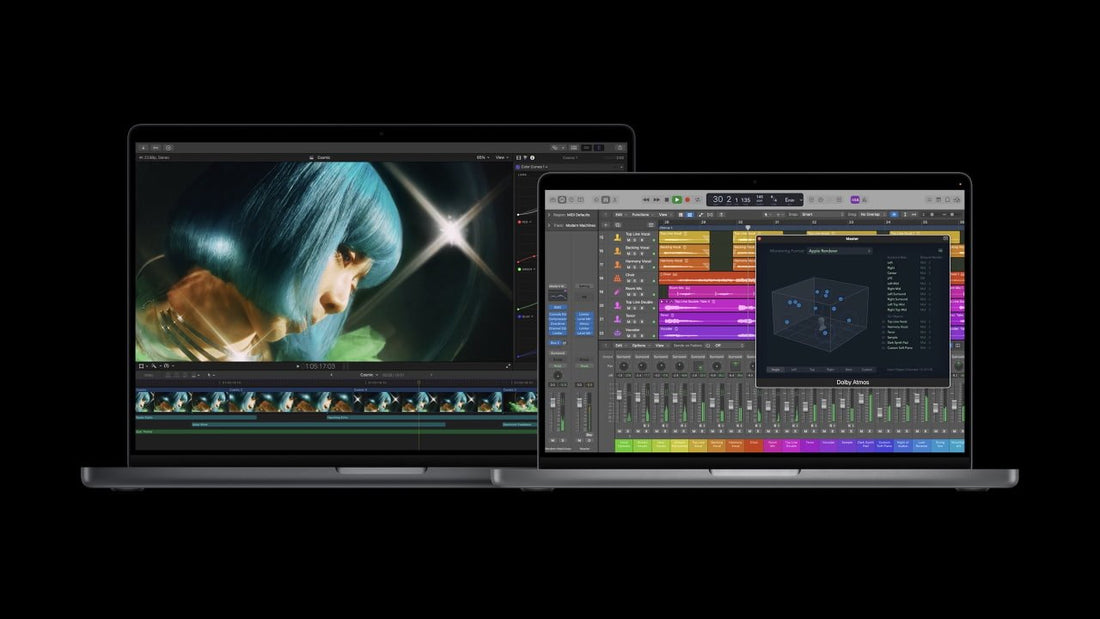This screenshot has width=1100, height=619.
Task: Toggle the Inspector button in Final Cut toolbar
Action: pyautogui.click(x=598, y=147)
